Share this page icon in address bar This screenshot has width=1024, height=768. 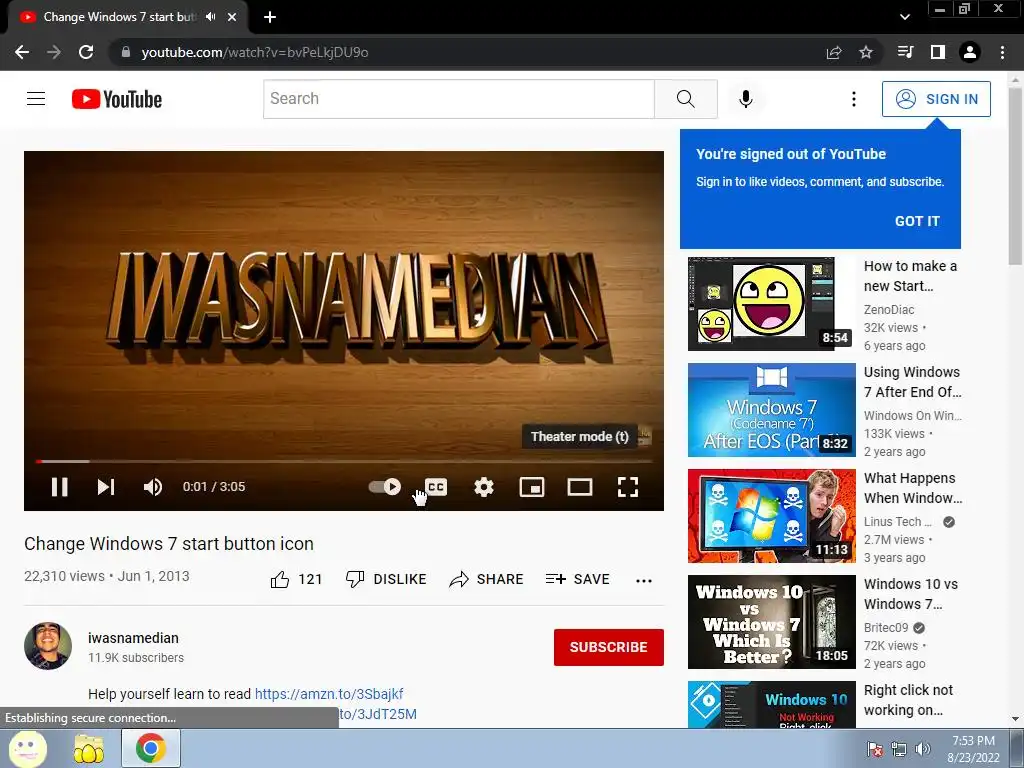coord(834,52)
